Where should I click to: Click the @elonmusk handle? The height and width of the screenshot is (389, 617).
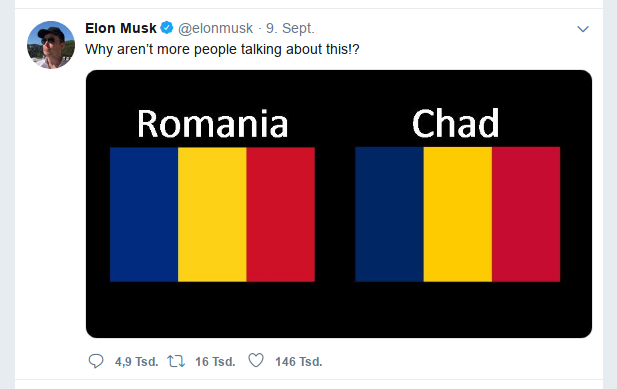point(215,28)
